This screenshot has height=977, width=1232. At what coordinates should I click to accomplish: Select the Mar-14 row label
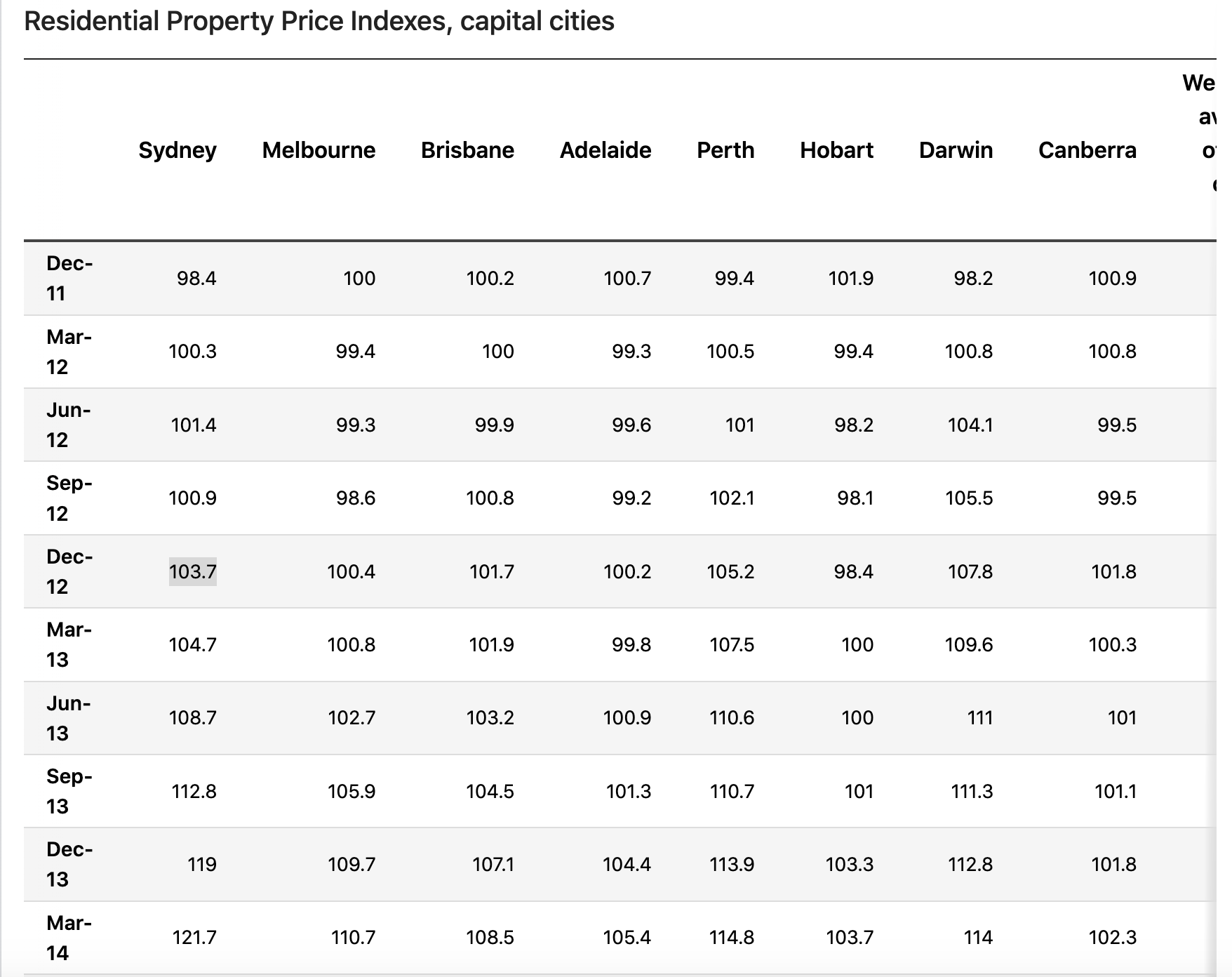(69, 937)
